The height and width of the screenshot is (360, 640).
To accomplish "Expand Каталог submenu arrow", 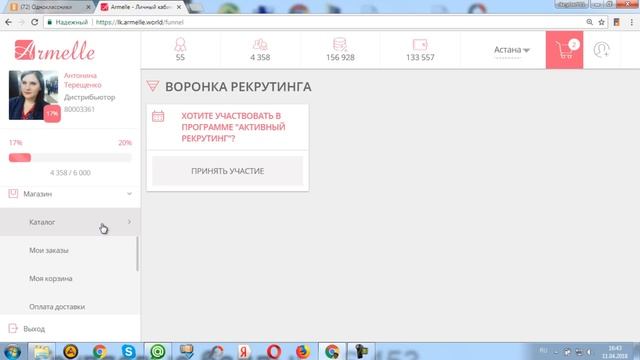I will [129, 222].
